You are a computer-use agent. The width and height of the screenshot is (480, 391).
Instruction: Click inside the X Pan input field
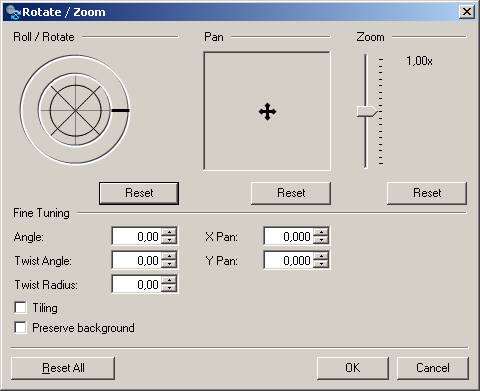(x=289, y=236)
